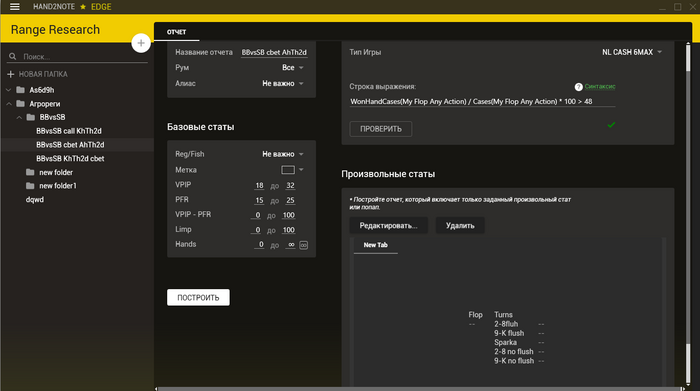Click the 9-K no flush stat
This screenshot has height=391, width=700.
click(x=514, y=361)
